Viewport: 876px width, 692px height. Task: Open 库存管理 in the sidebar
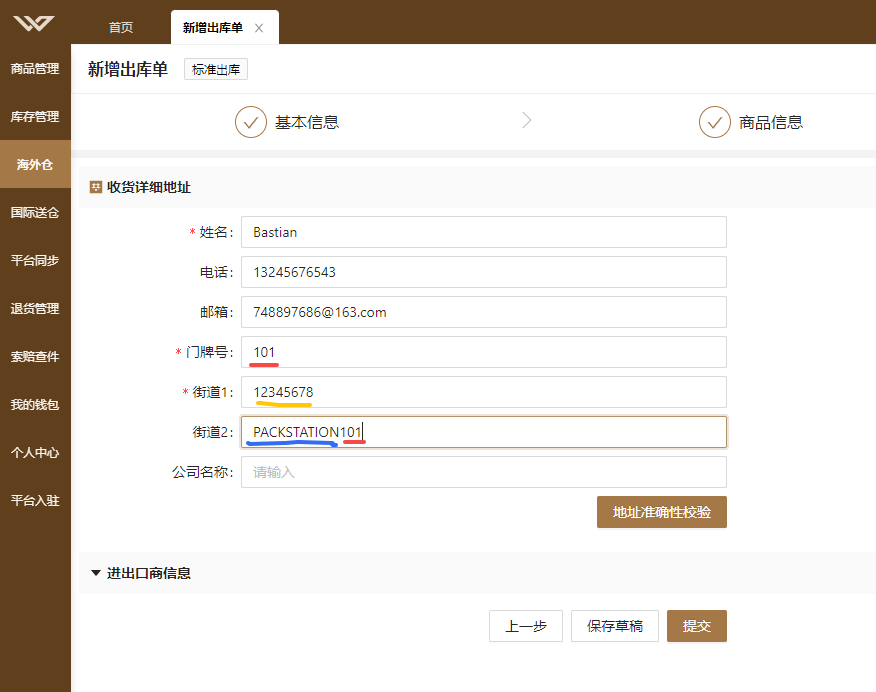(x=35, y=117)
